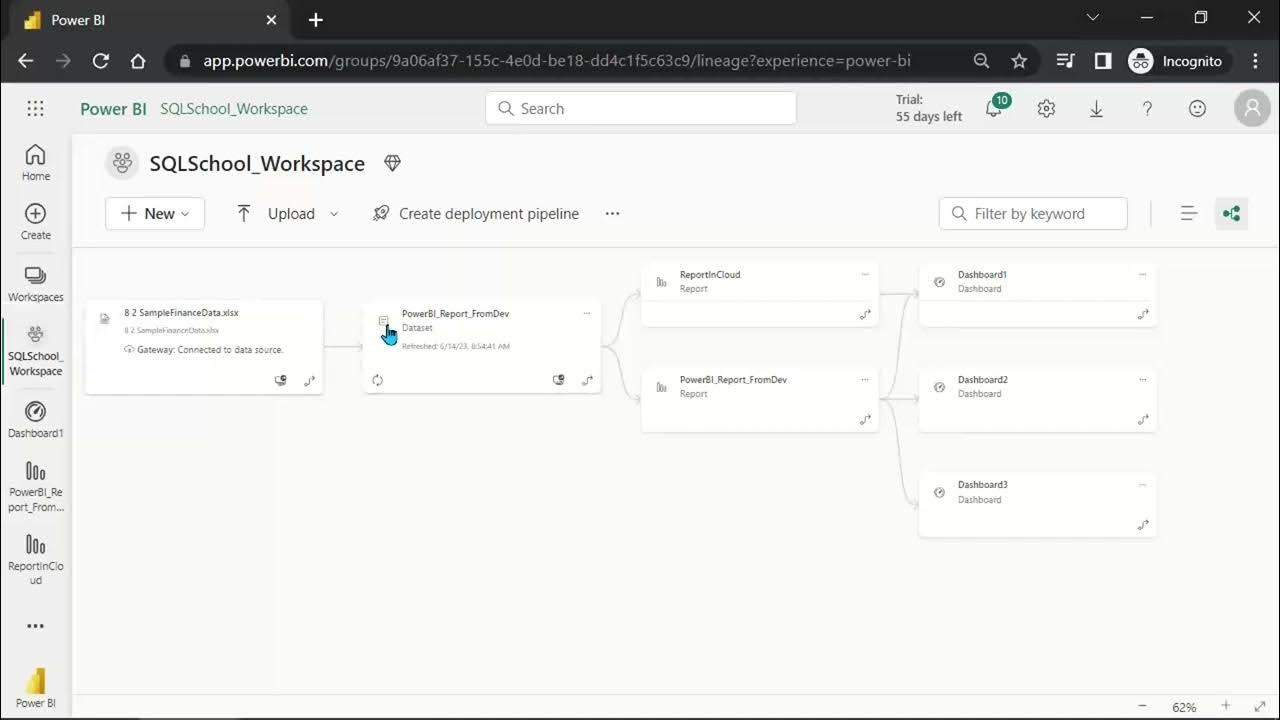Open more options on Dashboard3 card
This screenshot has height=720, width=1280.
pyautogui.click(x=1143, y=484)
